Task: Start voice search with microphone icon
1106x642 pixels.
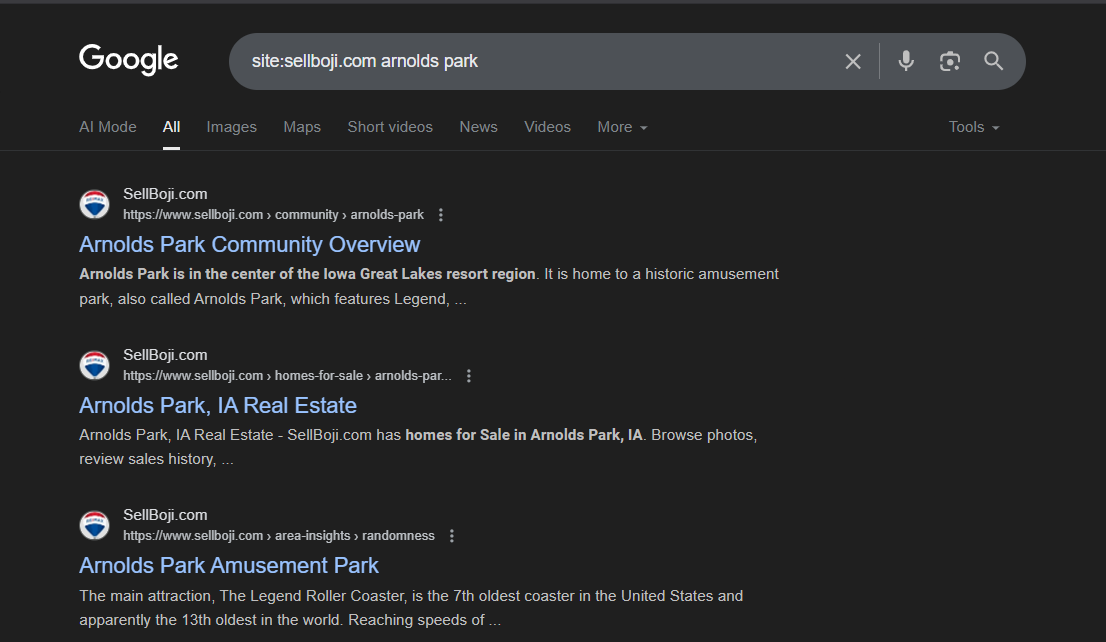Action: tap(906, 61)
